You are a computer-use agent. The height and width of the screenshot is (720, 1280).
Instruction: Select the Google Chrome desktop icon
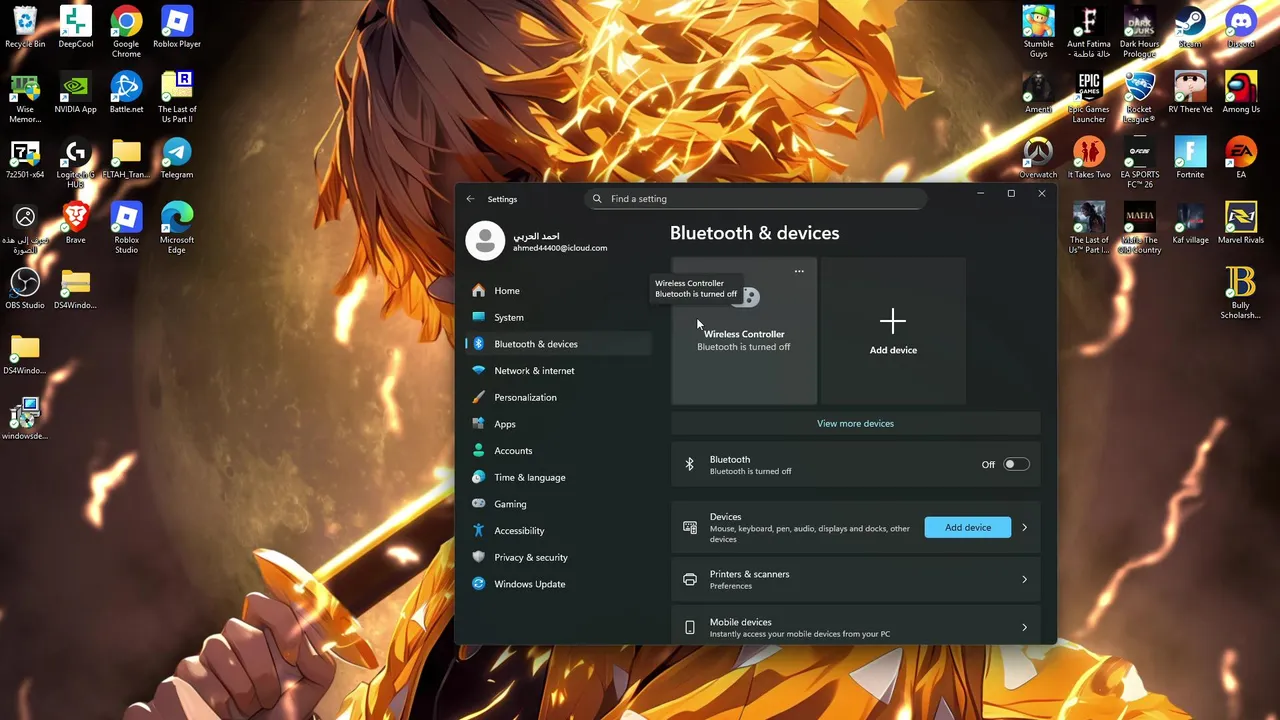point(126,31)
